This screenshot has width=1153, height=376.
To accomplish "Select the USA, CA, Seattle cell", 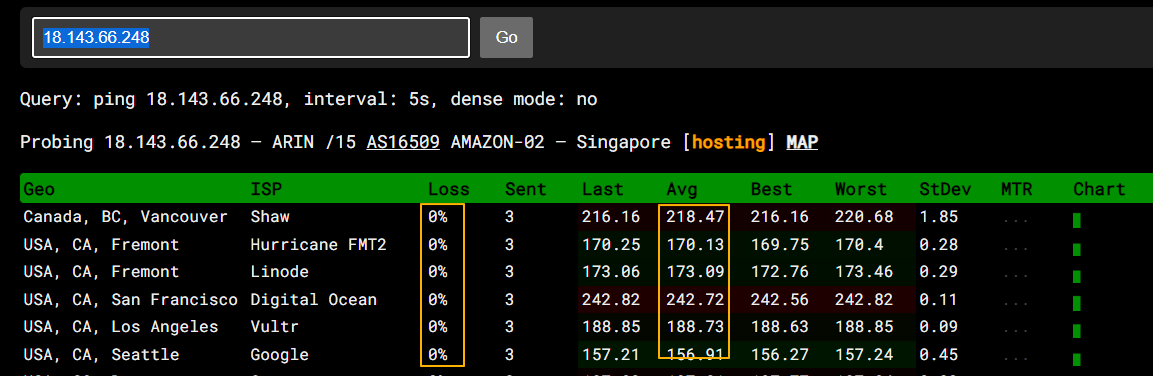I will tap(101, 355).
